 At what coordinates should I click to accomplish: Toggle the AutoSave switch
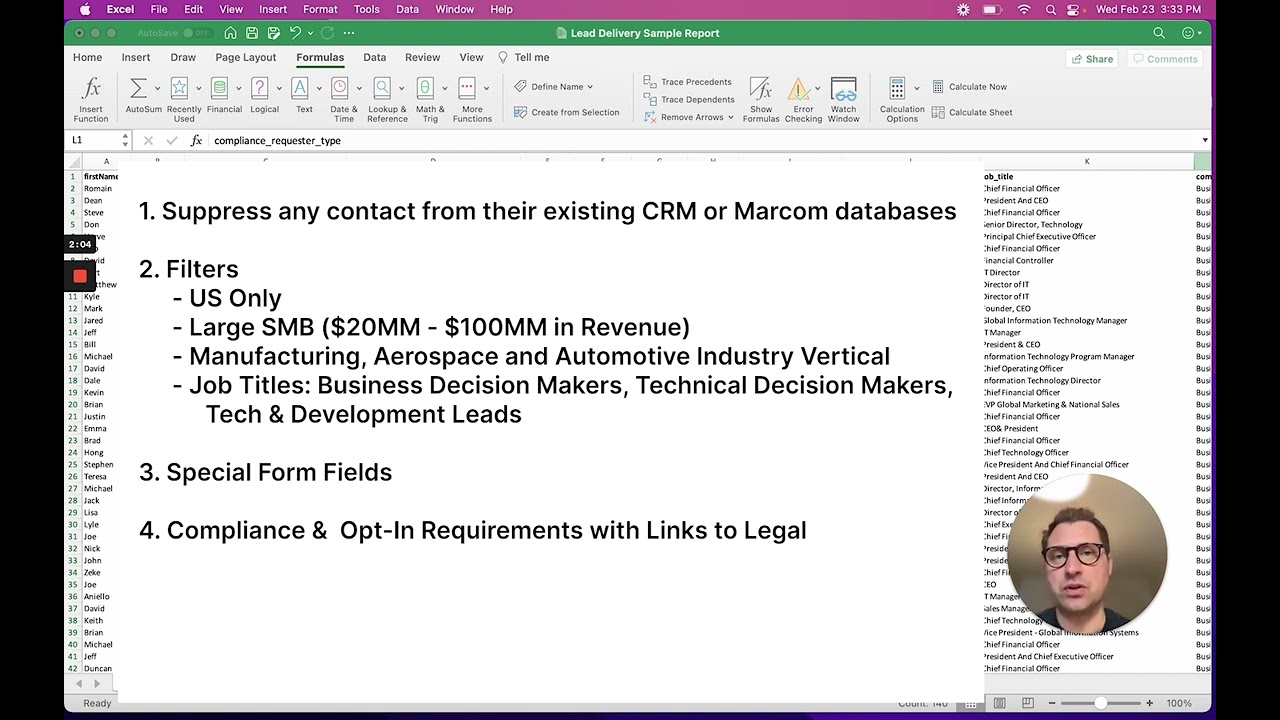click(x=197, y=33)
